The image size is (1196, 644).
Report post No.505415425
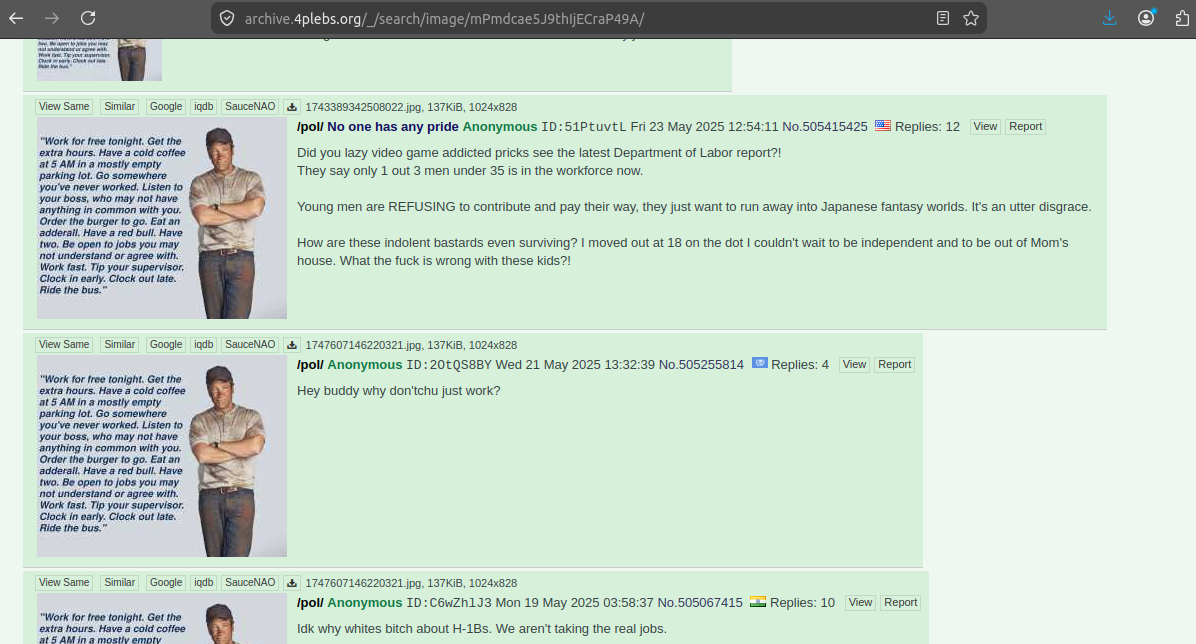click(x=1025, y=127)
